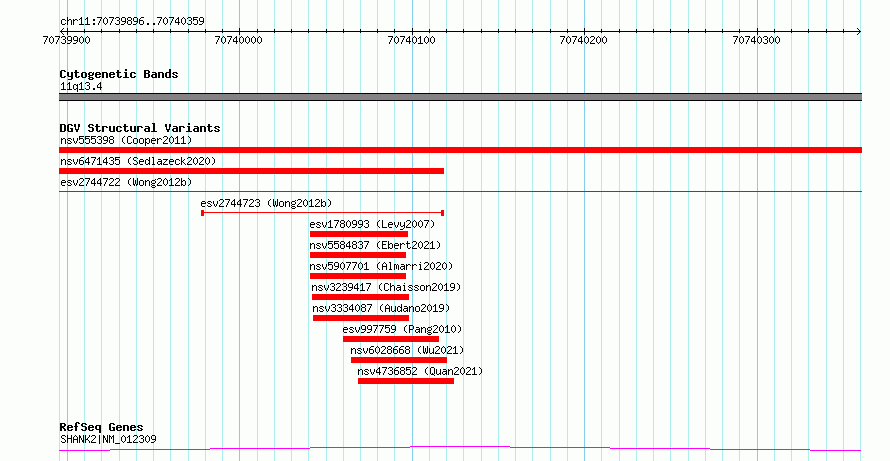The width and height of the screenshot is (890, 461).
Task: Click the RefSeq Genes track title
Action: (x=101, y=427)
